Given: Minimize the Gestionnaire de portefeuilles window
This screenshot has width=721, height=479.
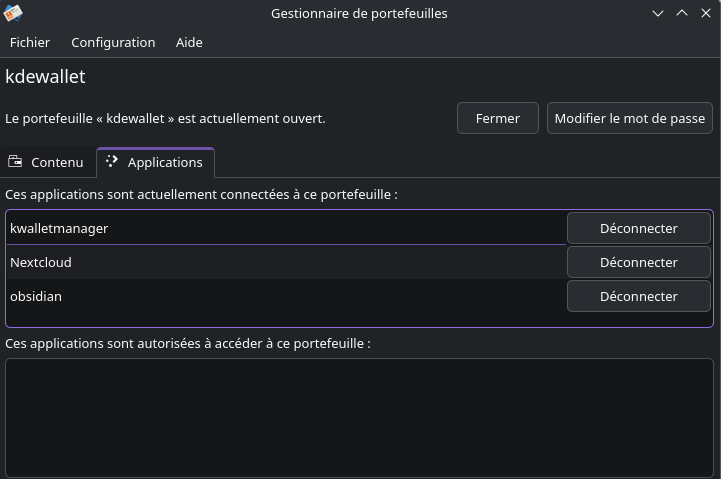Looking at the screenshot, I should click(658, 13).
